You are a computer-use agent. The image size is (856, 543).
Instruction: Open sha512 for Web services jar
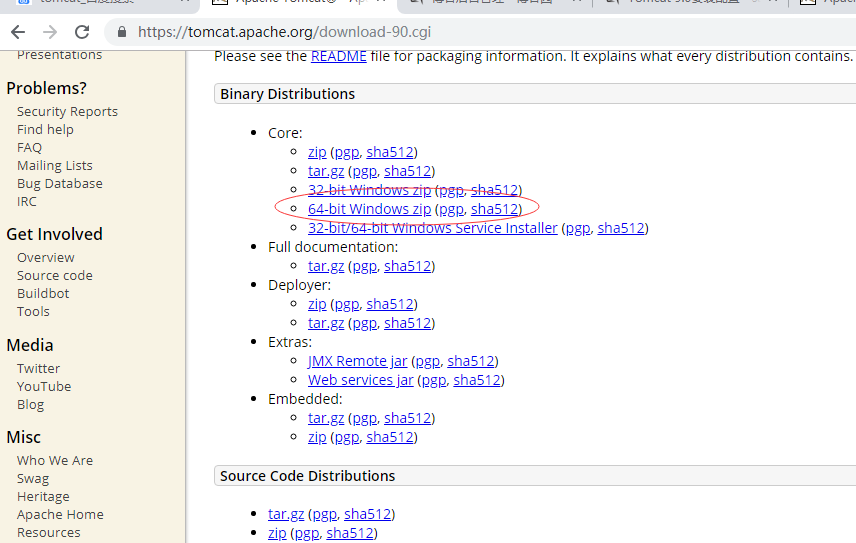click(x=477, y=380)
